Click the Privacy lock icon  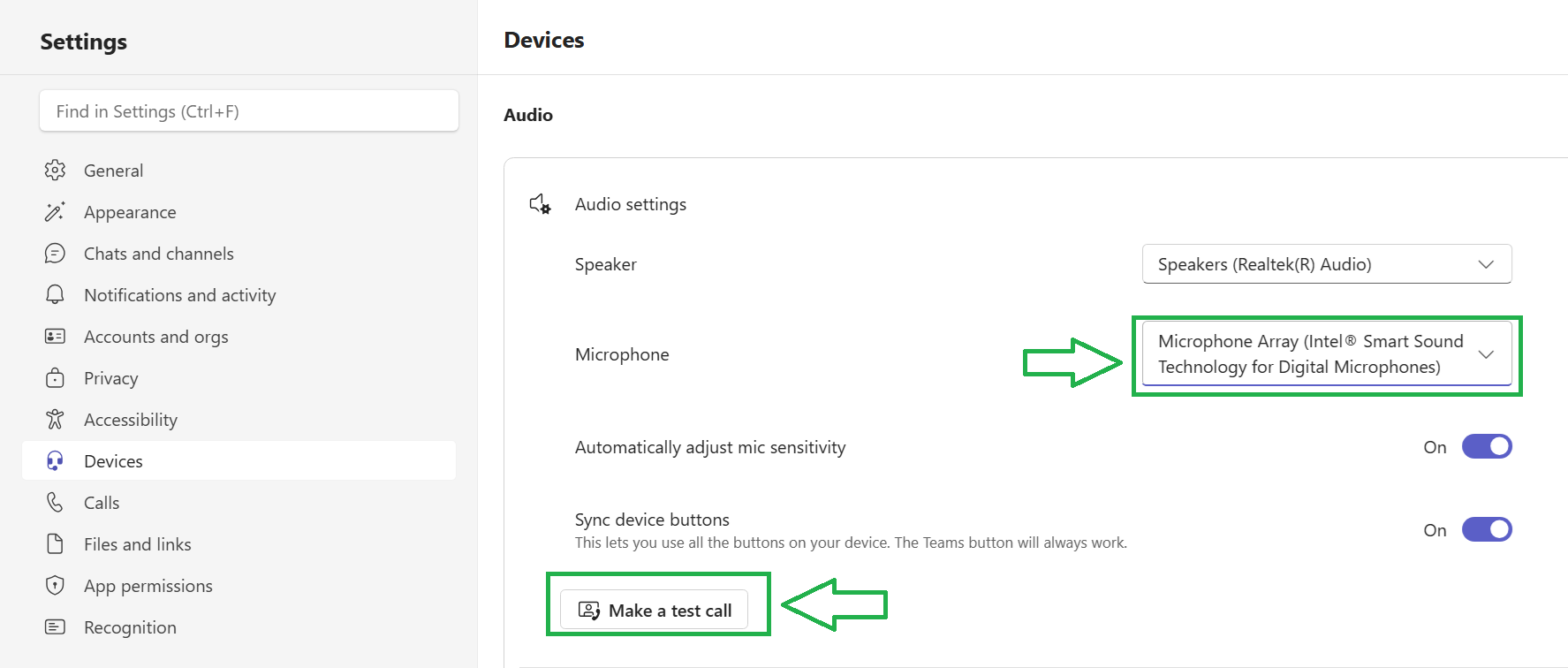coord(55,377)
